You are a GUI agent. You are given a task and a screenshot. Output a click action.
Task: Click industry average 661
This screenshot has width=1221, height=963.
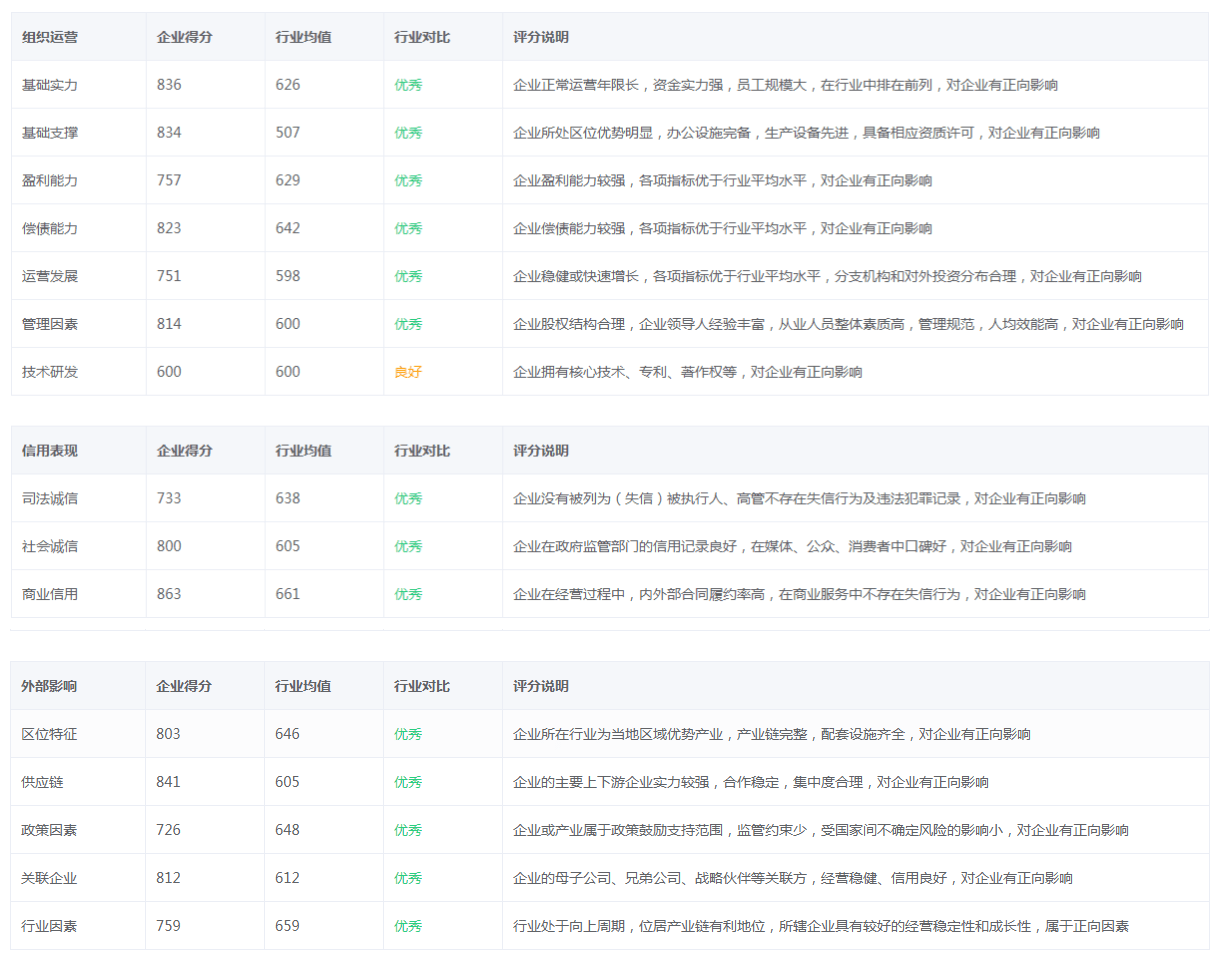pos(288,595)
